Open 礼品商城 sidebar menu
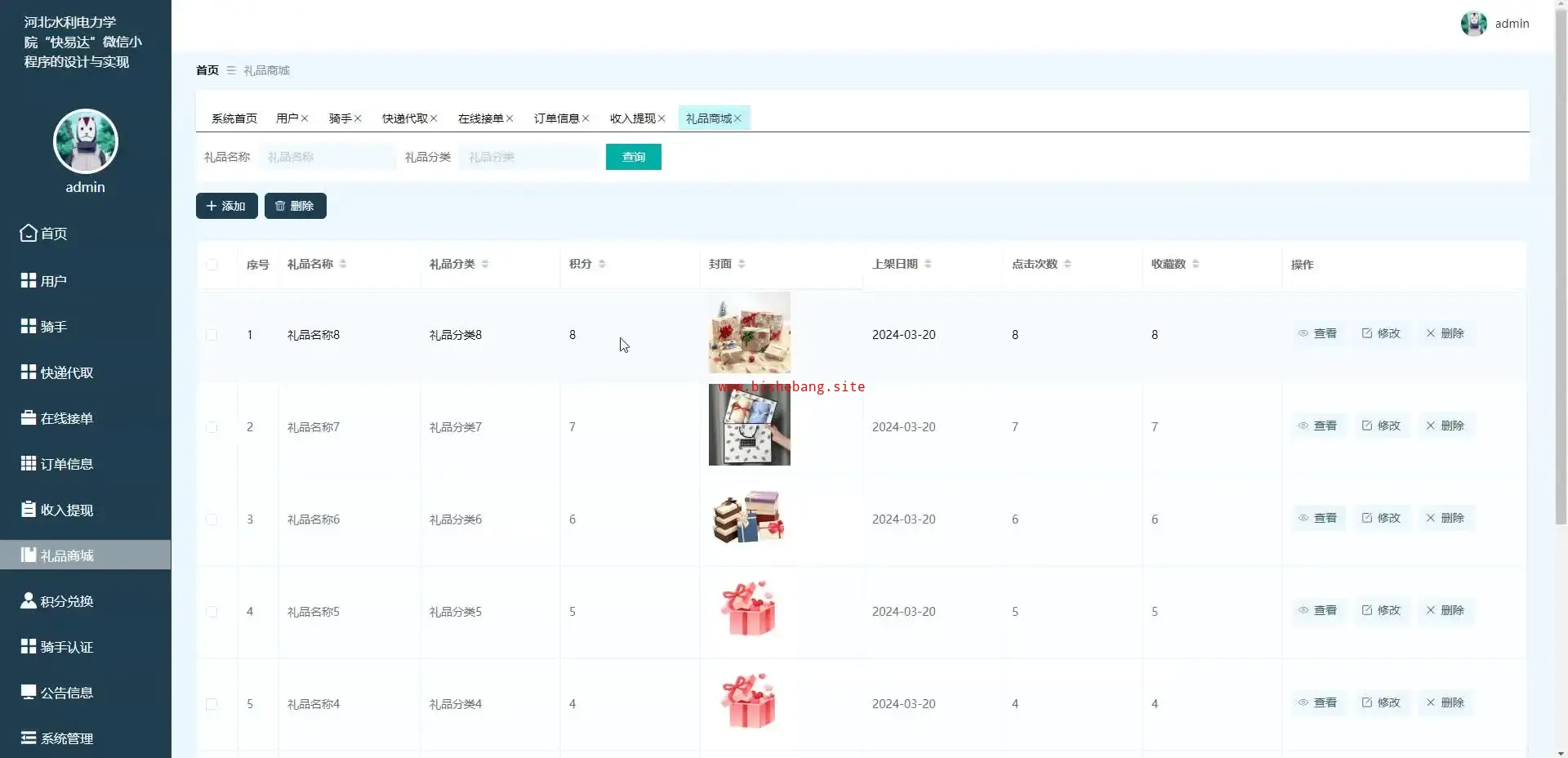The image size is (1568, 758). pos(85,555)
